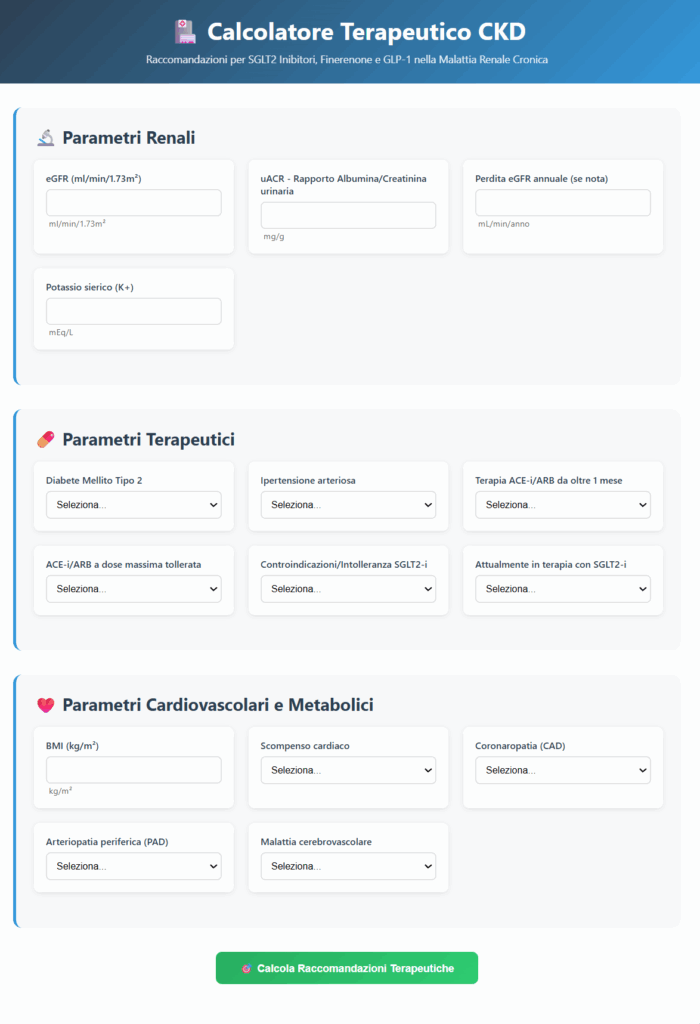Click the microscope icon beside Parametri Renali
Screen dimensions: 700x1024
pos(45,138)
